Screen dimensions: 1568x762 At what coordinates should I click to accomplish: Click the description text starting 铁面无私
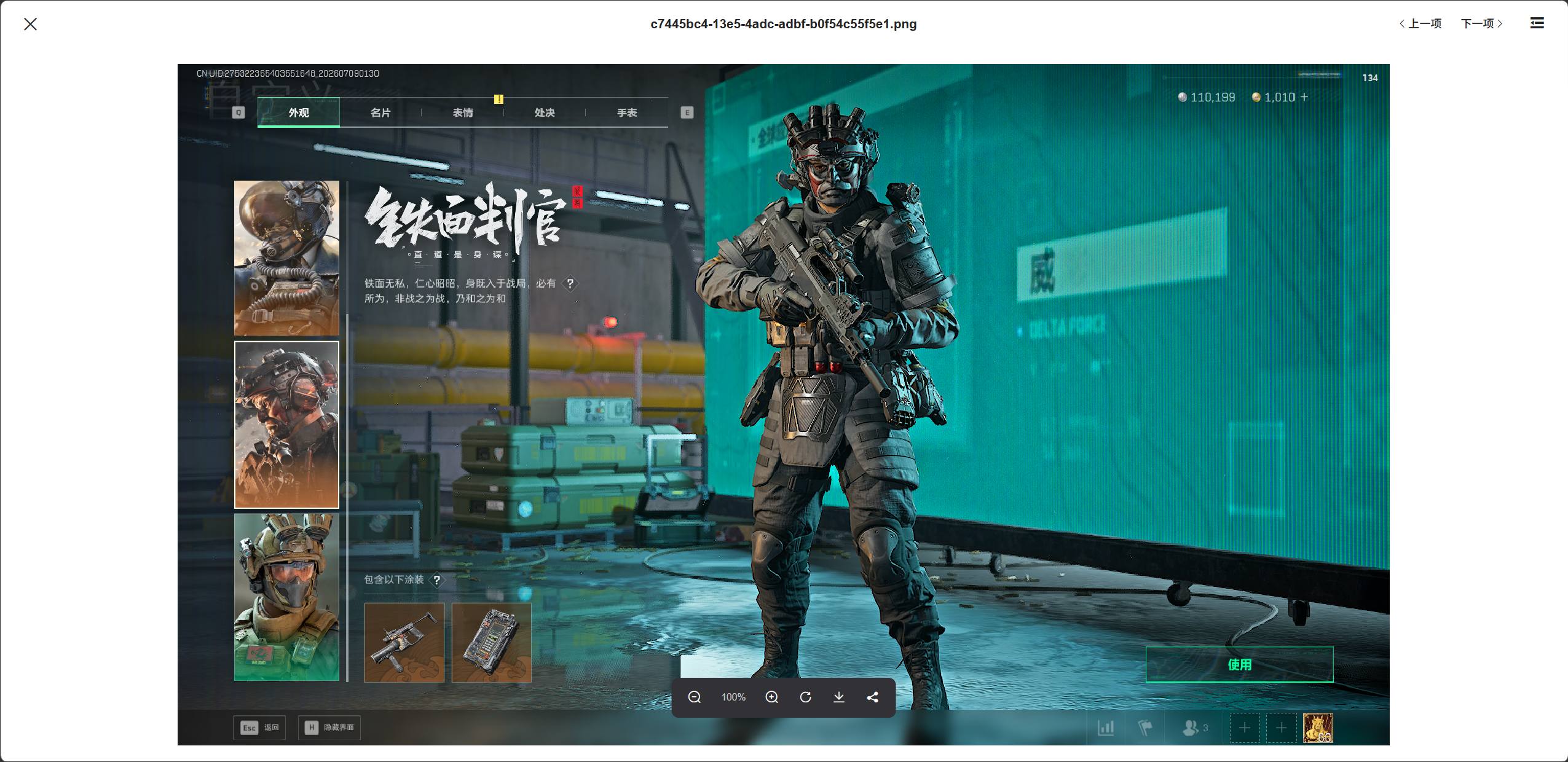pyautogui.click(x=460, y=291)
